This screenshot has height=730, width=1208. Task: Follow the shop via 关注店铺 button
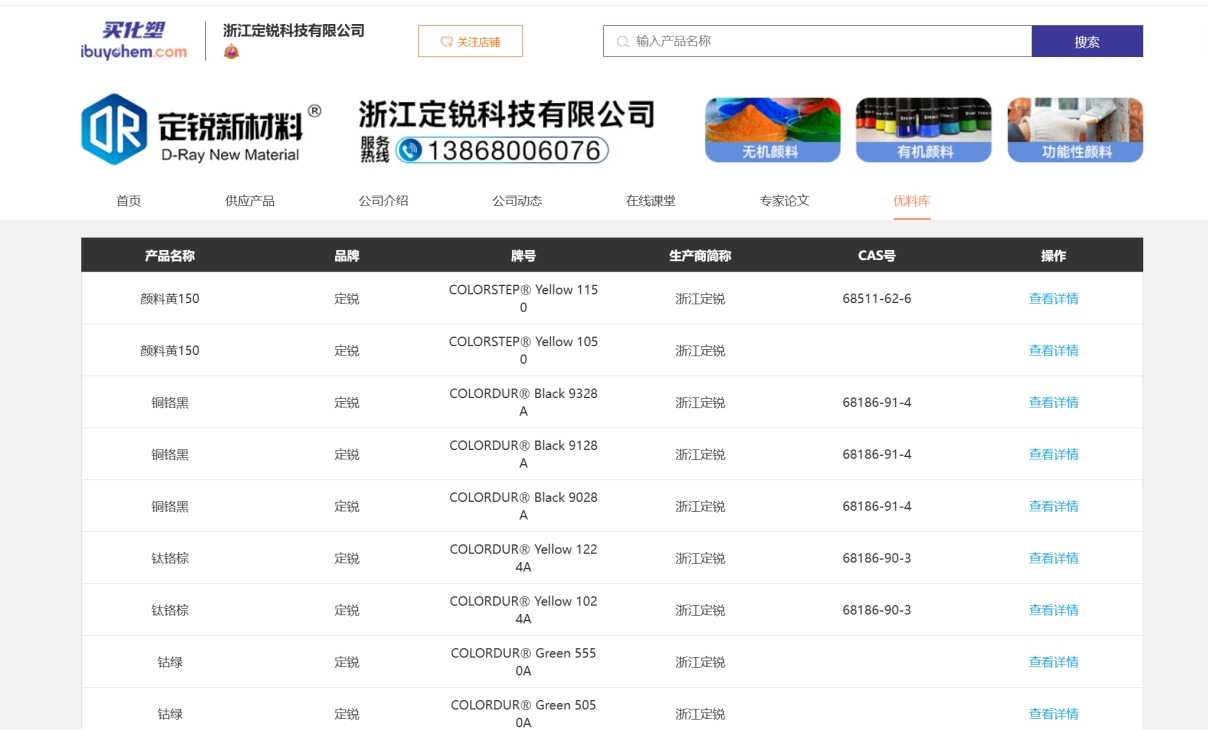pos(470,42)
